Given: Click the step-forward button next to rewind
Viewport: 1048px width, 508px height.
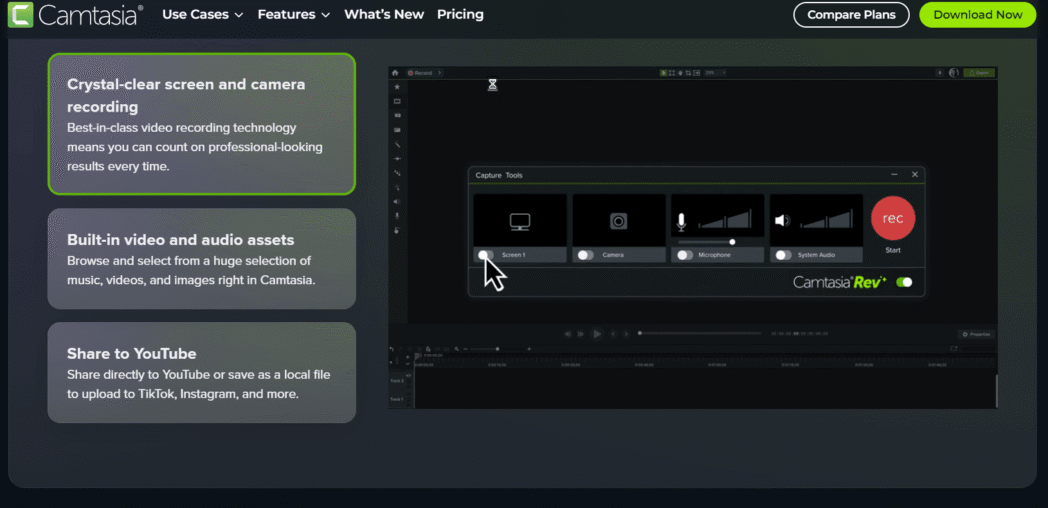Looking at the screenshot, I should click(x=581, y=334).
